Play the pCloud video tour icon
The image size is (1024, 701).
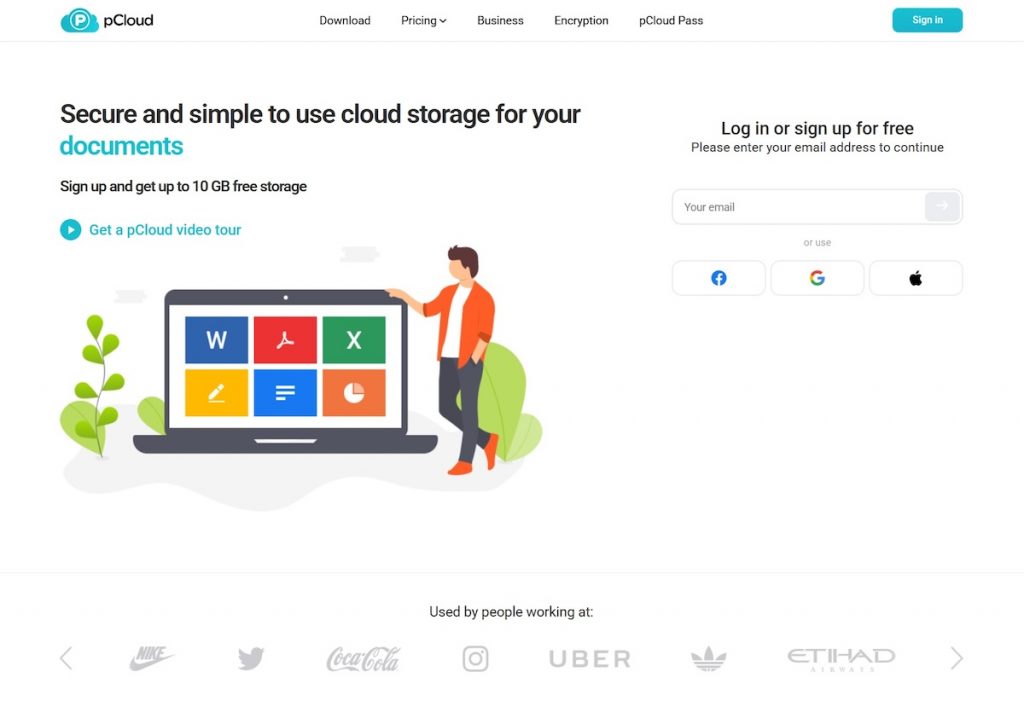pos(71,230)
